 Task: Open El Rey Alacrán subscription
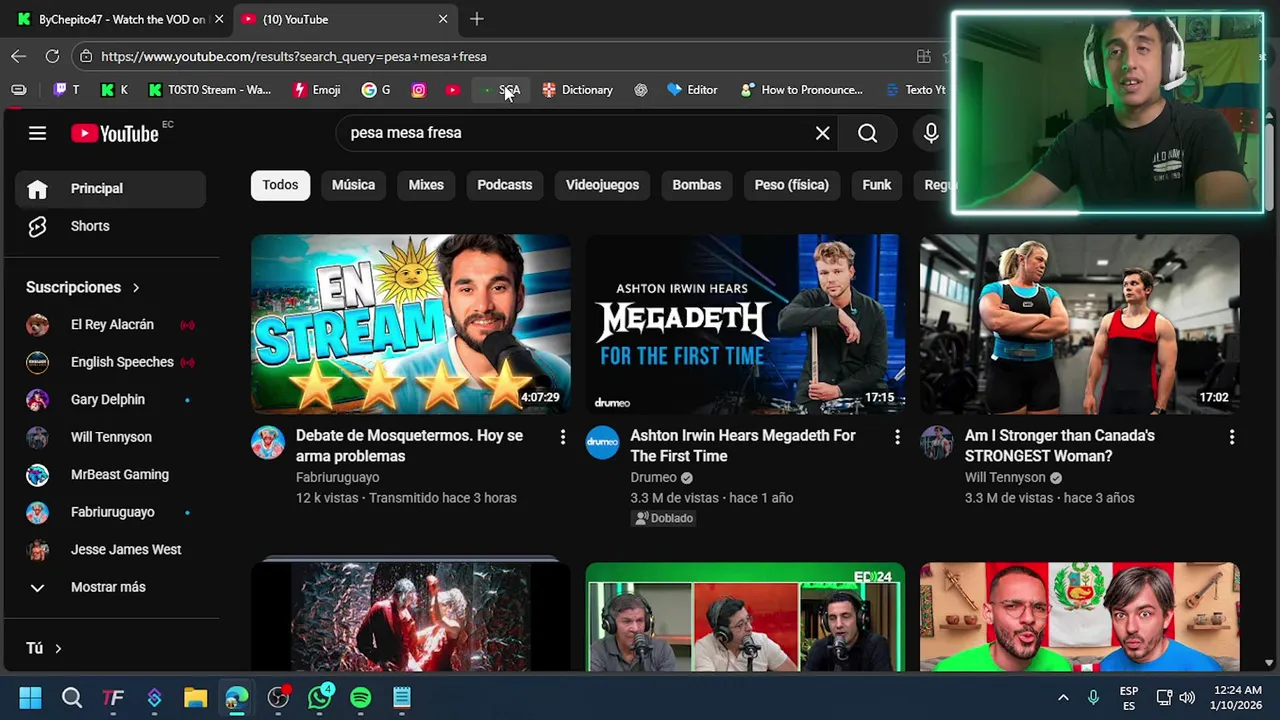click(110, 325)
